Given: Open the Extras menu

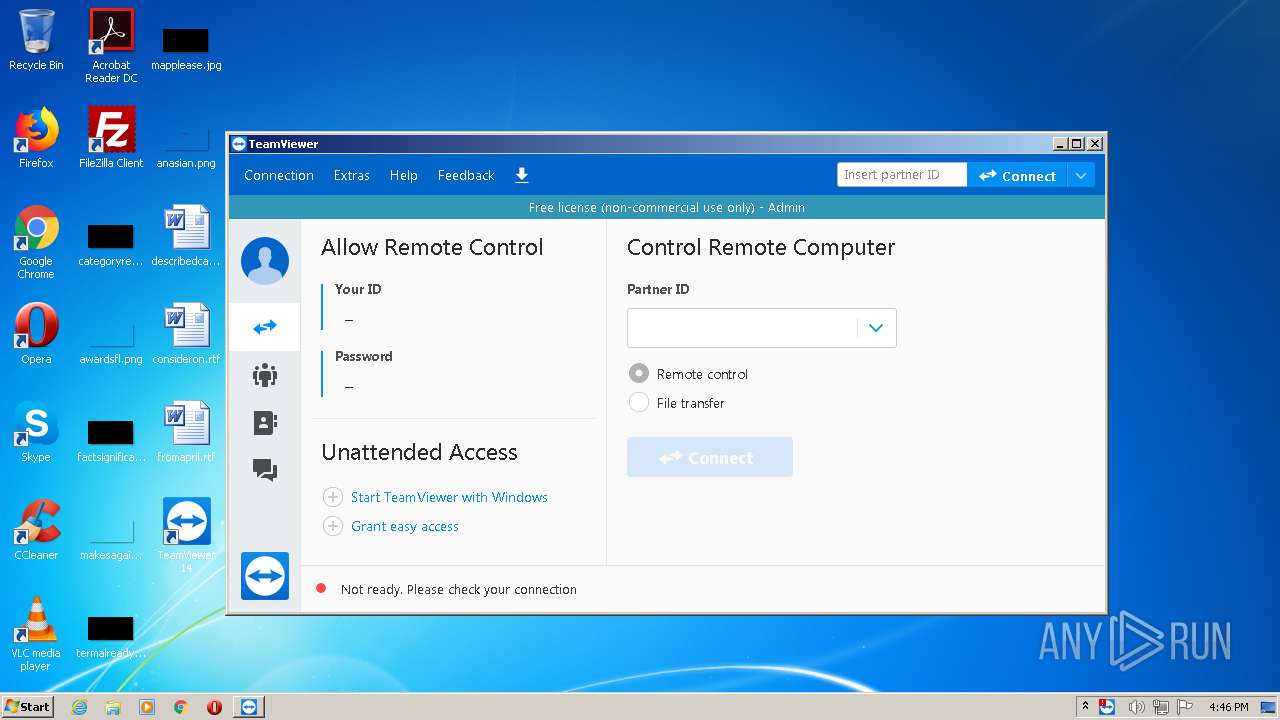Looking at the screenshot, I should point(352,175).
